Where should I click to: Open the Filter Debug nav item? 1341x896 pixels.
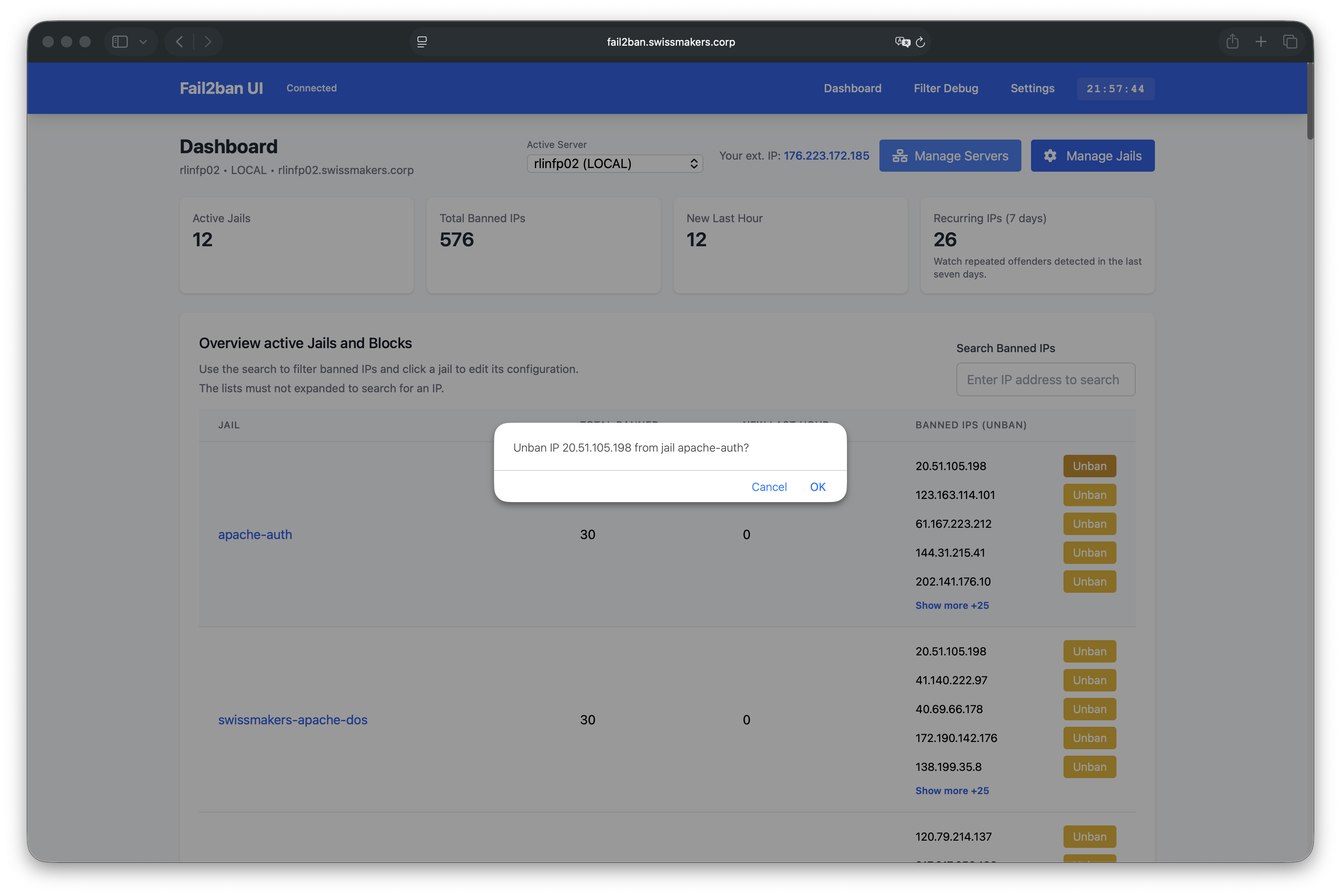click(x=946, y=88)
